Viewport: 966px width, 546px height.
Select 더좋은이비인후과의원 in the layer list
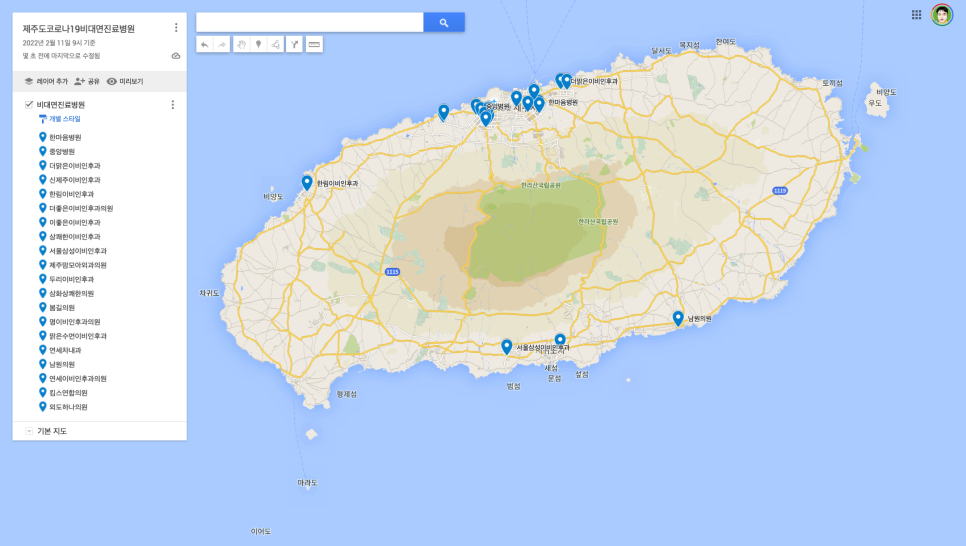point(81,208)
